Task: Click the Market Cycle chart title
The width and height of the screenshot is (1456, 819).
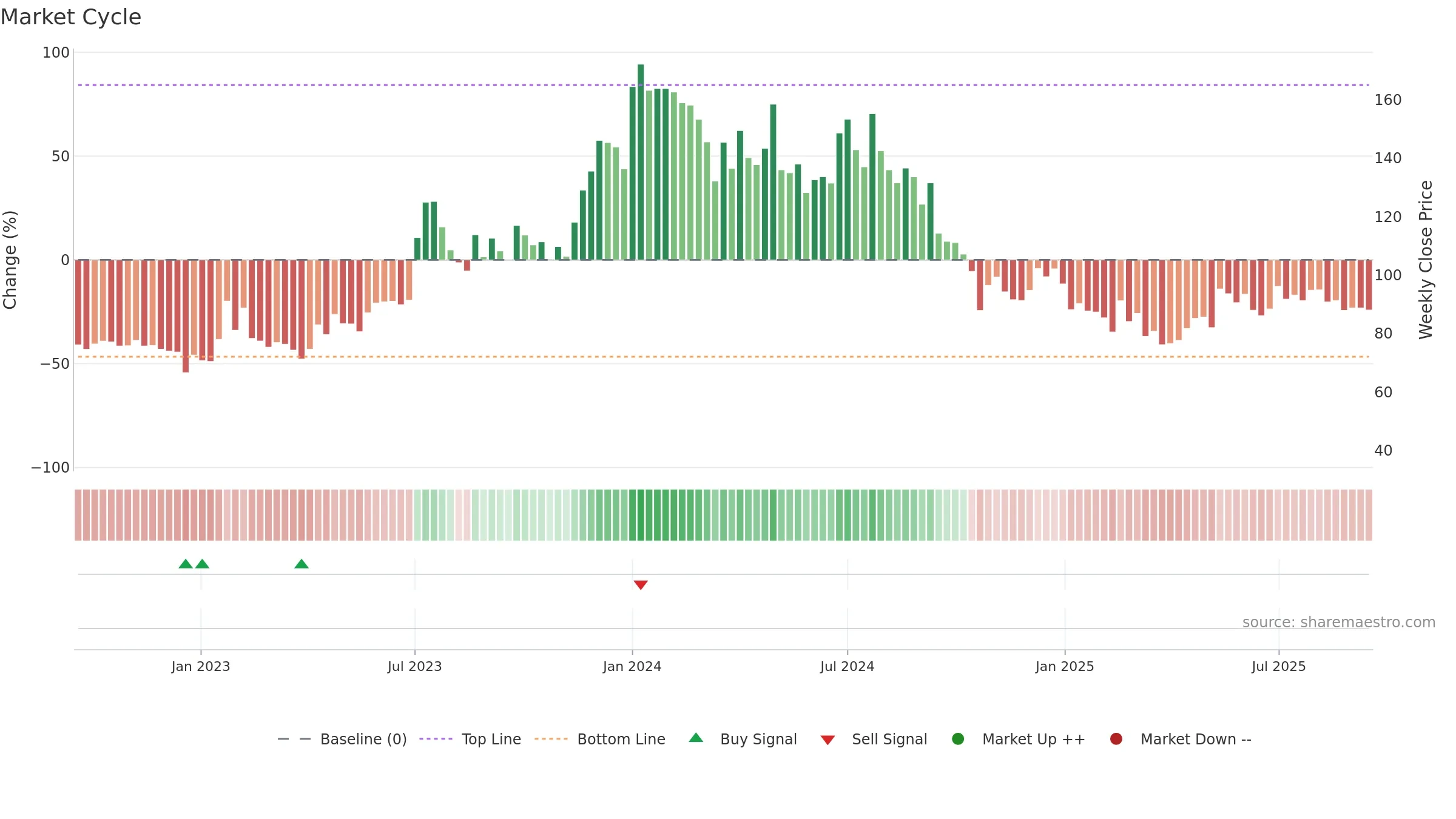Action: click(x=71, y=17)
